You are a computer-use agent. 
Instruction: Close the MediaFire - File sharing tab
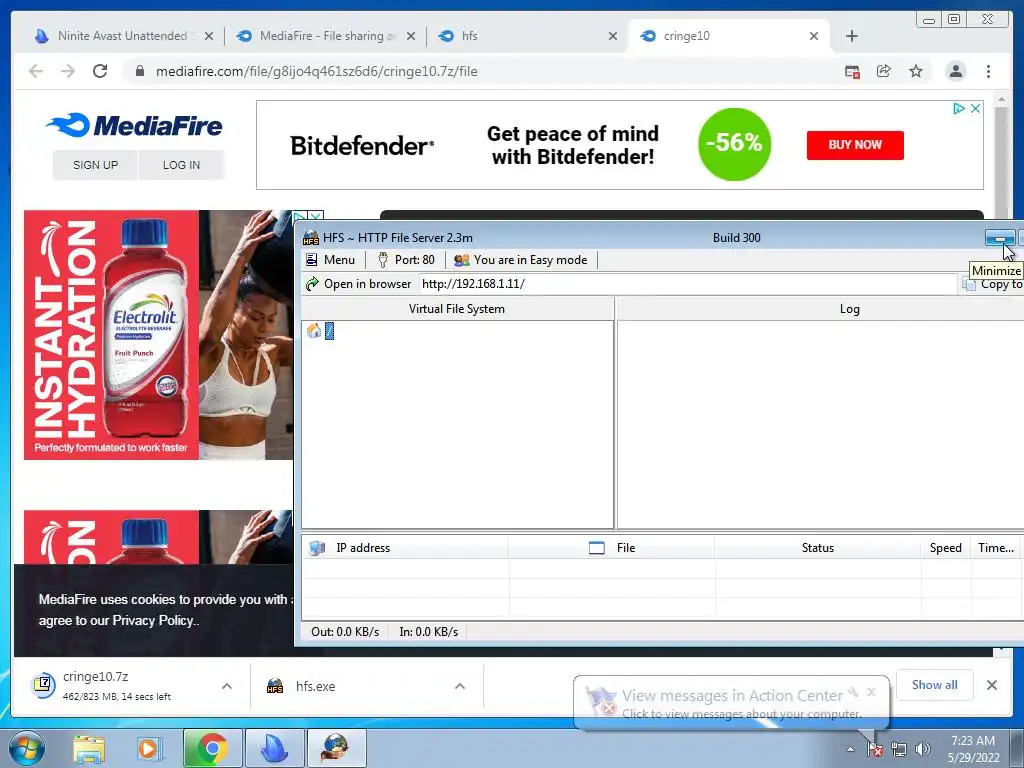[411, 37]
